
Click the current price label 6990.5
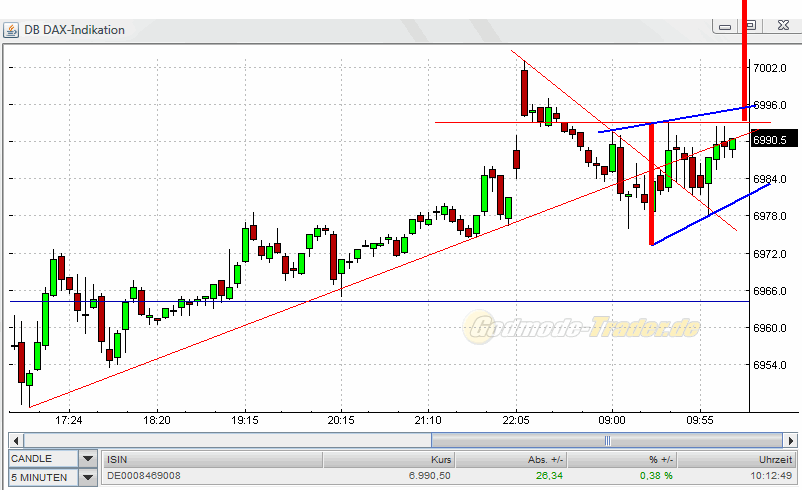[773, 140]
